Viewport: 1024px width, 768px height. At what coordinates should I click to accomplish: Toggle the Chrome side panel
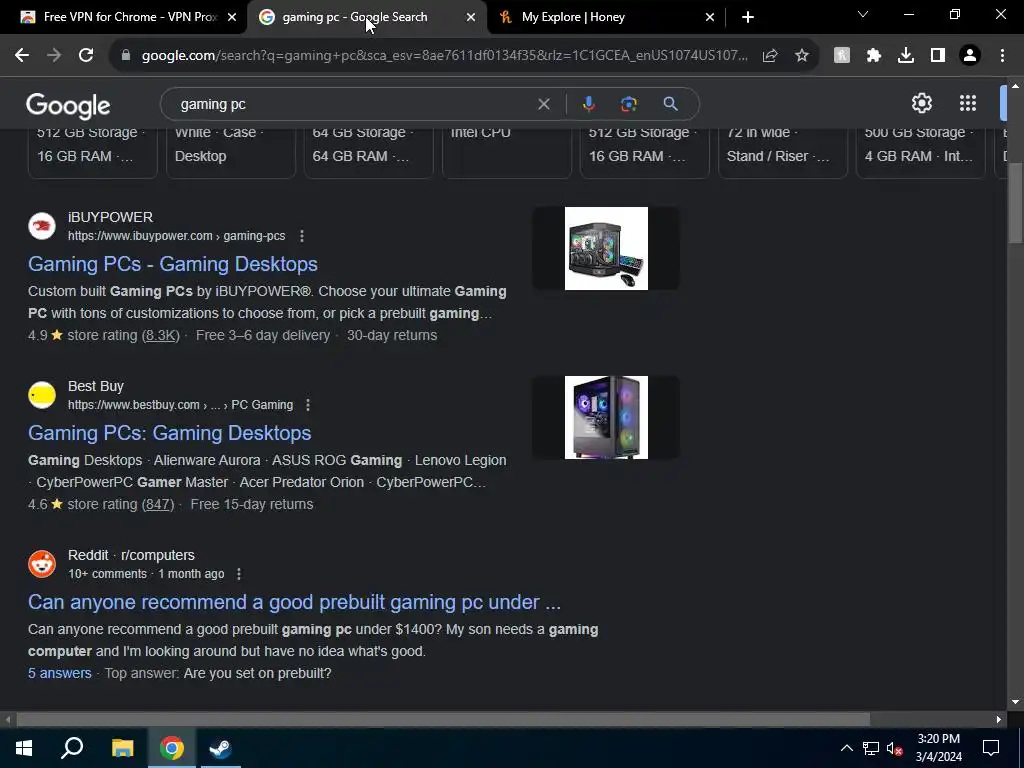coord(938,56)
